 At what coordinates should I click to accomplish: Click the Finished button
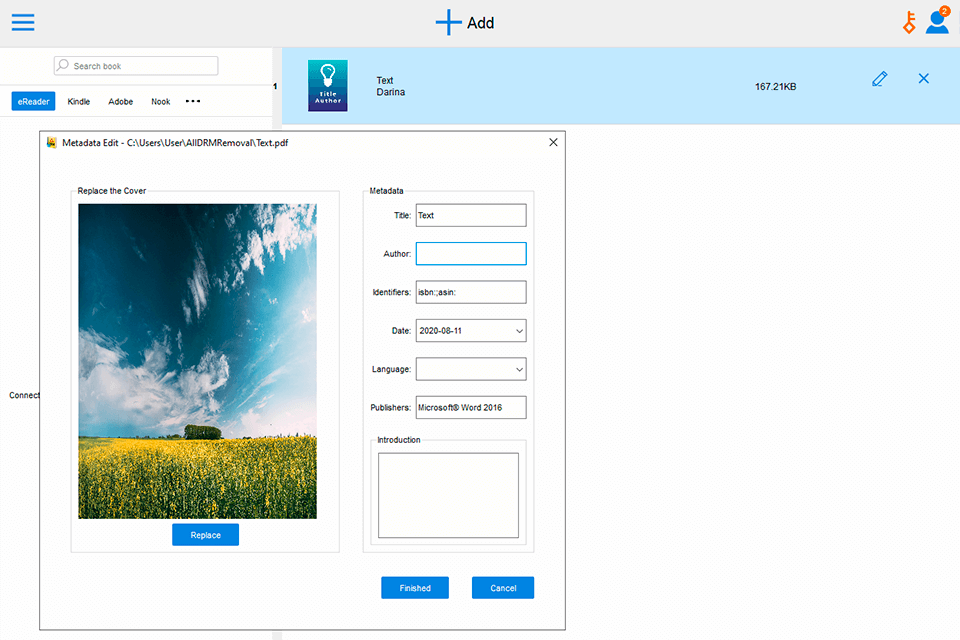[415, 588]
